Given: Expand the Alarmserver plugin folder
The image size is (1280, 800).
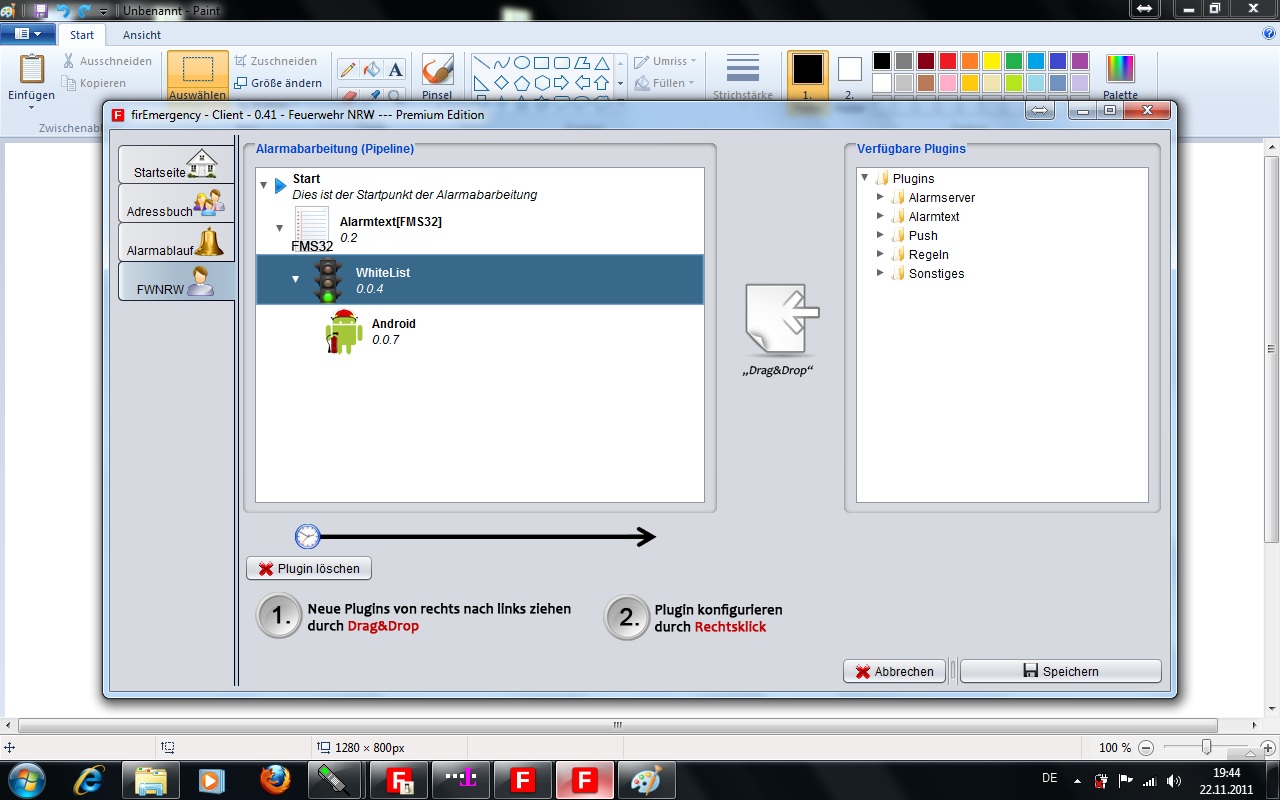Looking at the screenshot, I should tap(880, 197).
